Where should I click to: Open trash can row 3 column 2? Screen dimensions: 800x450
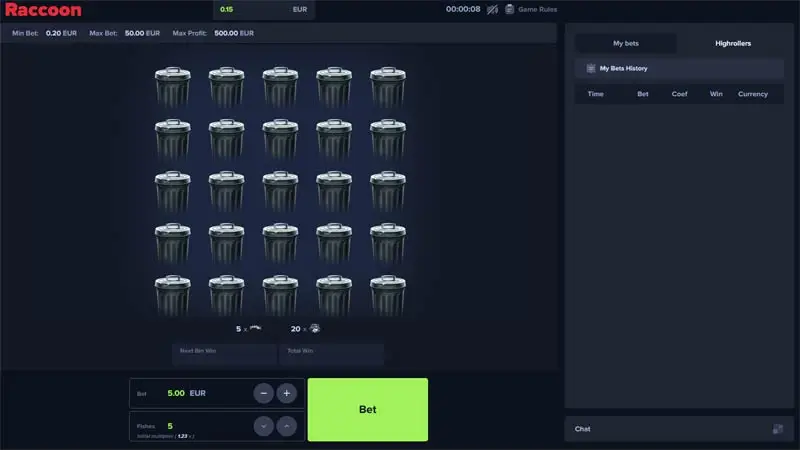pos(227,191)
